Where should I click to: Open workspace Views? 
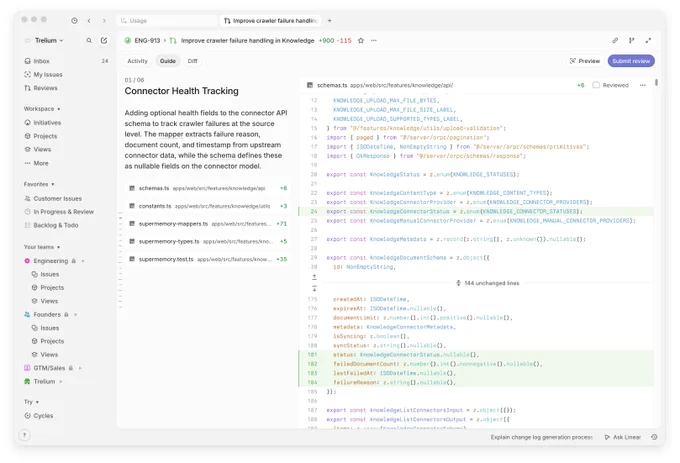[66, 149]
